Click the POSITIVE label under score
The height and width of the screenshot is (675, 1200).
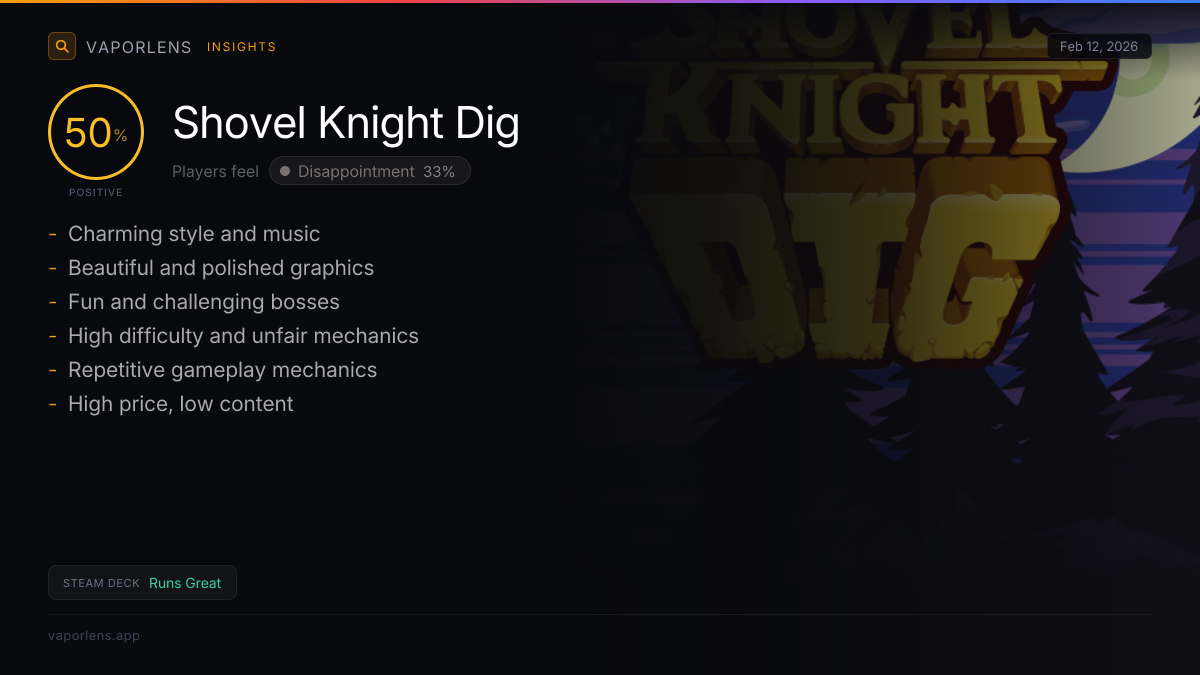96,192
